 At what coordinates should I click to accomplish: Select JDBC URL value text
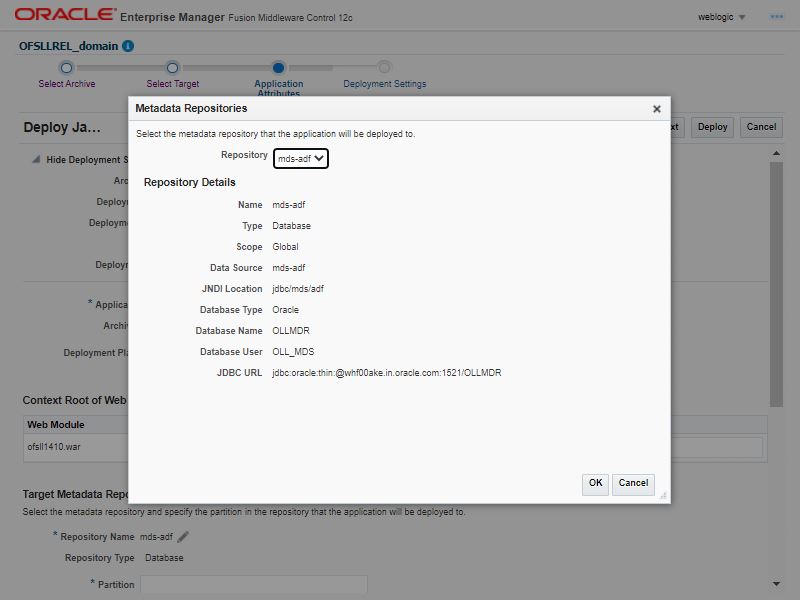click(x=386, y=373)
